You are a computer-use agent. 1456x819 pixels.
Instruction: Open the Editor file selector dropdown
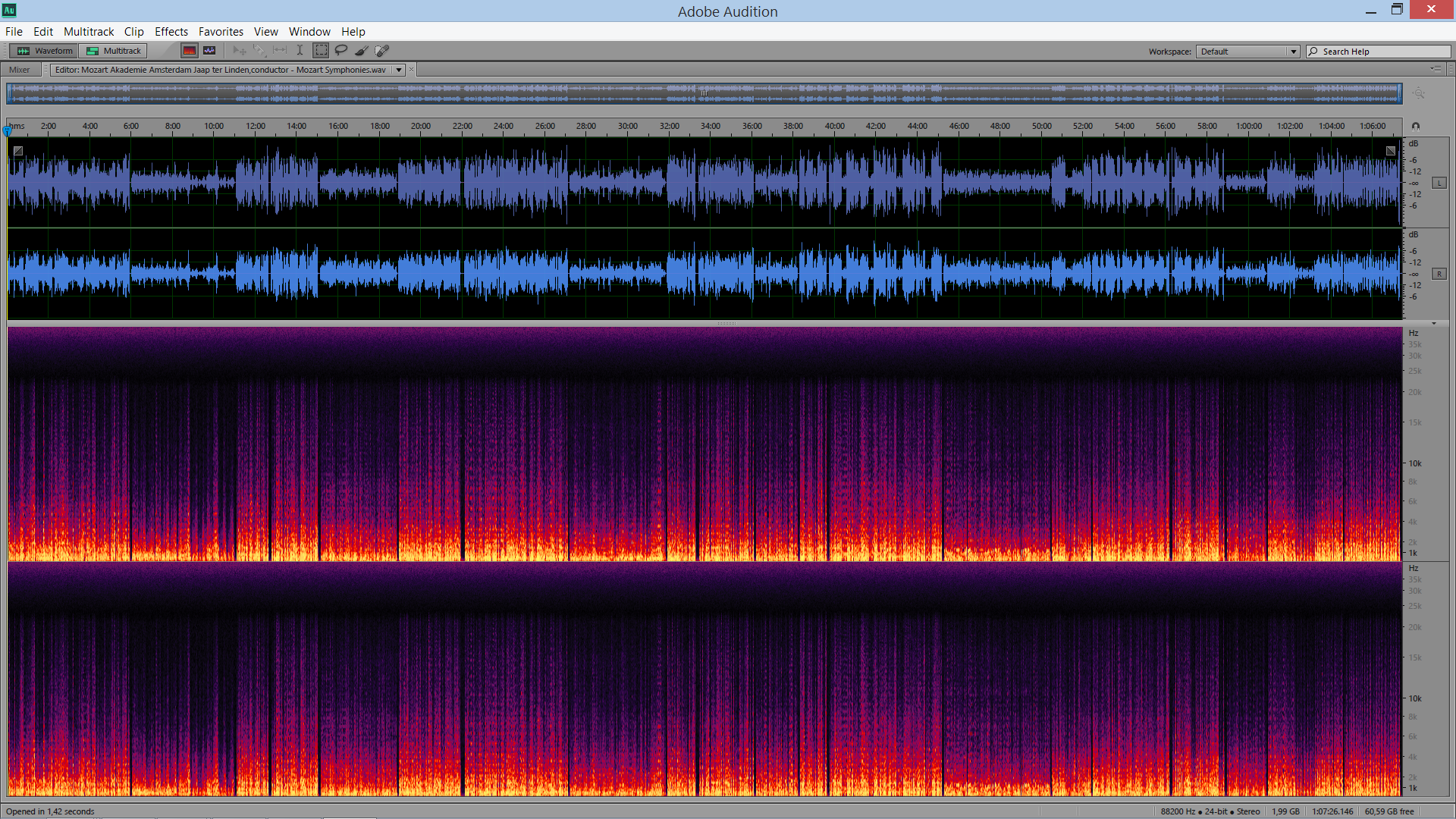tap(399, 70)
